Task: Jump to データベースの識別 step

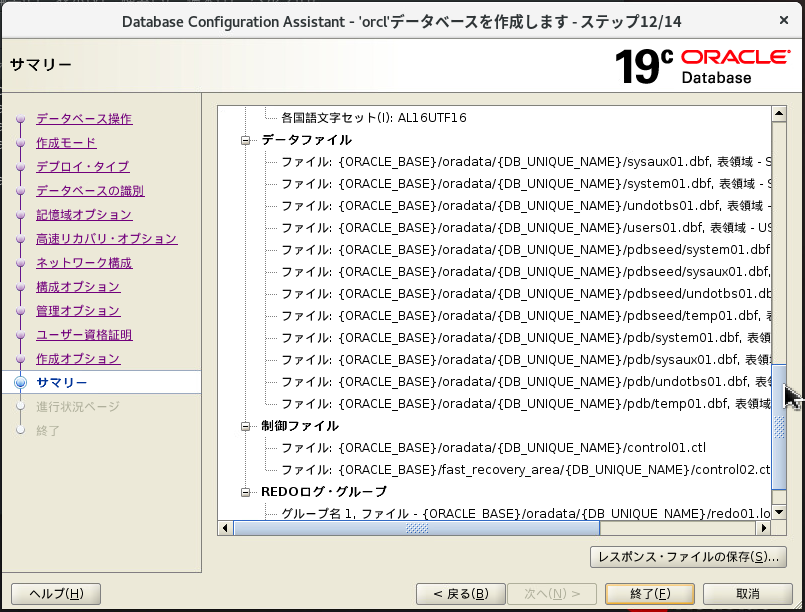Action: point(90,190)
